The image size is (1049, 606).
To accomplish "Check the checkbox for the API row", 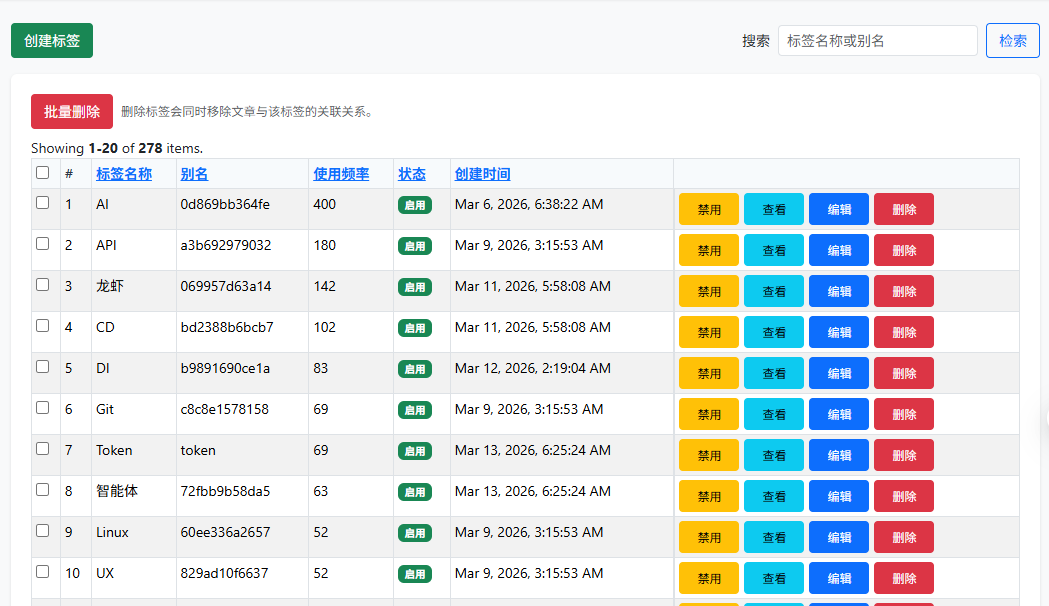I will coord(43,243).
